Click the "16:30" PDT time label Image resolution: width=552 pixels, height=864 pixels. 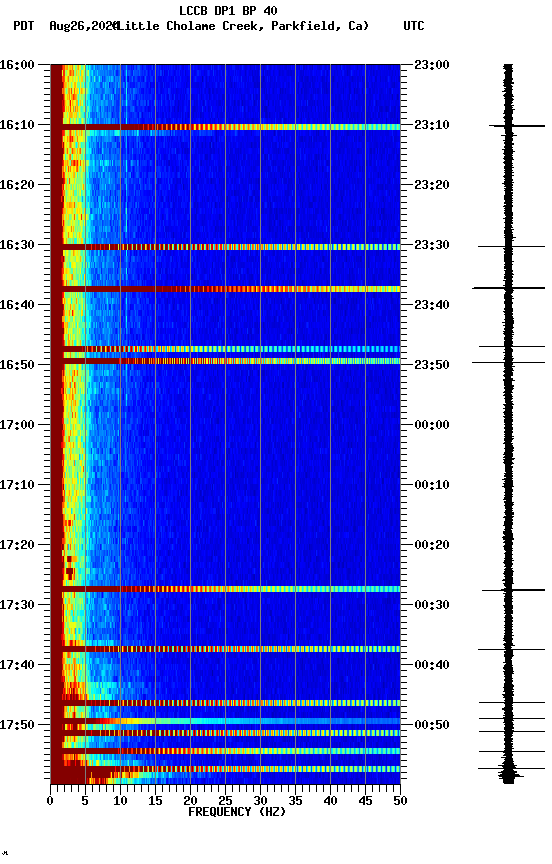point(17,245)
